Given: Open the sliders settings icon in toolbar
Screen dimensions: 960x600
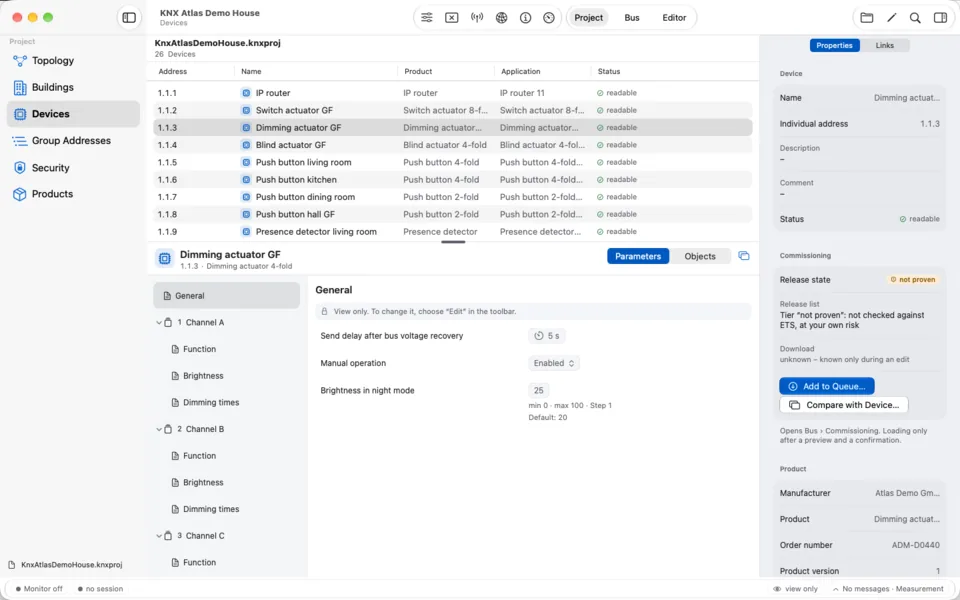Looking at the screenshot, I should (x=427, y=18).
